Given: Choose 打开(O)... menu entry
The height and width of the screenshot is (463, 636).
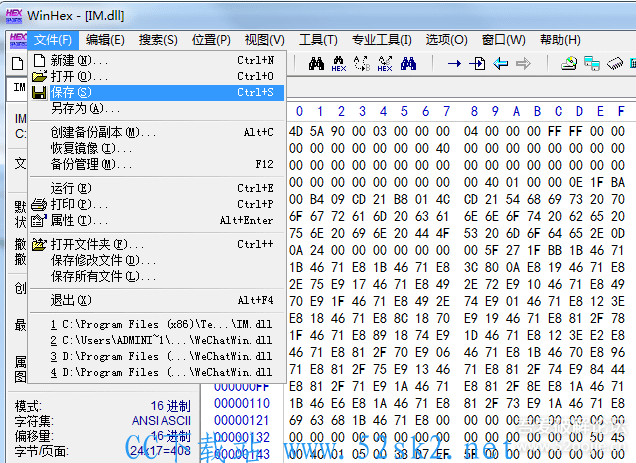Looking at the screenshot, I should pos(157,76).
